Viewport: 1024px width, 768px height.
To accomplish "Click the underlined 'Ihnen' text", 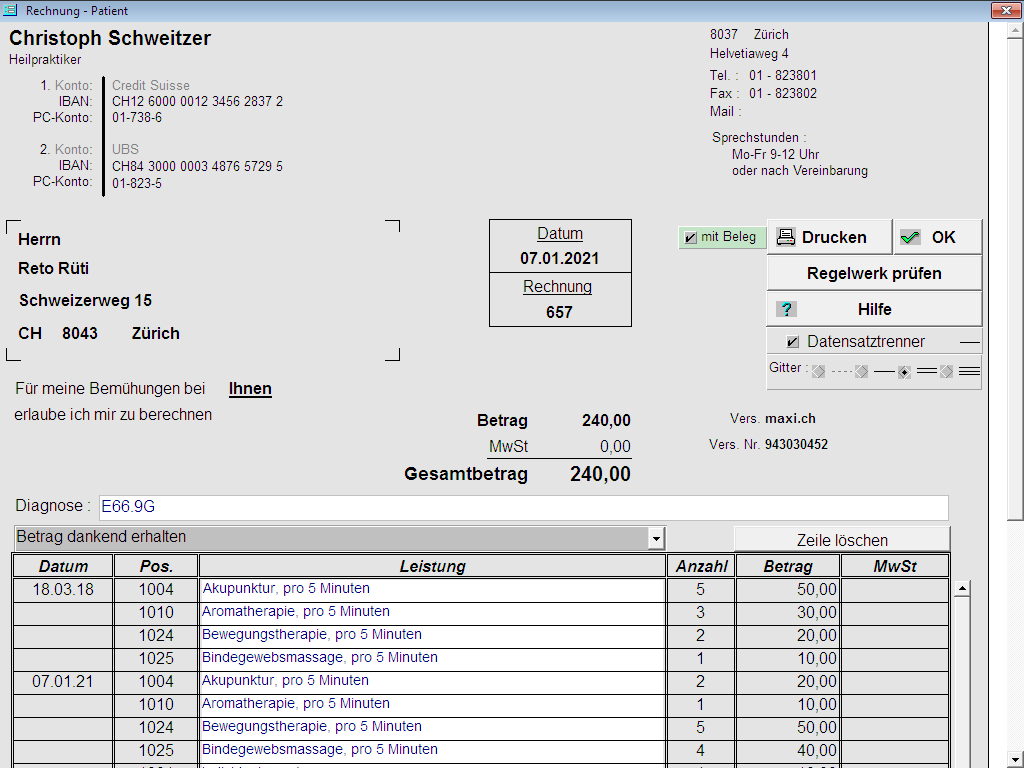I will pyautogui.click(x=250, y=389).
